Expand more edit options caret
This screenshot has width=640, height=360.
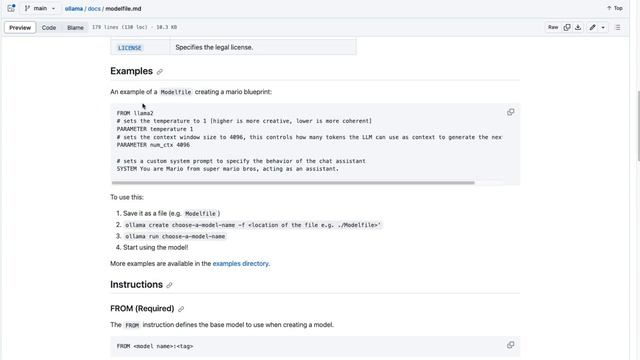[603, 27]
